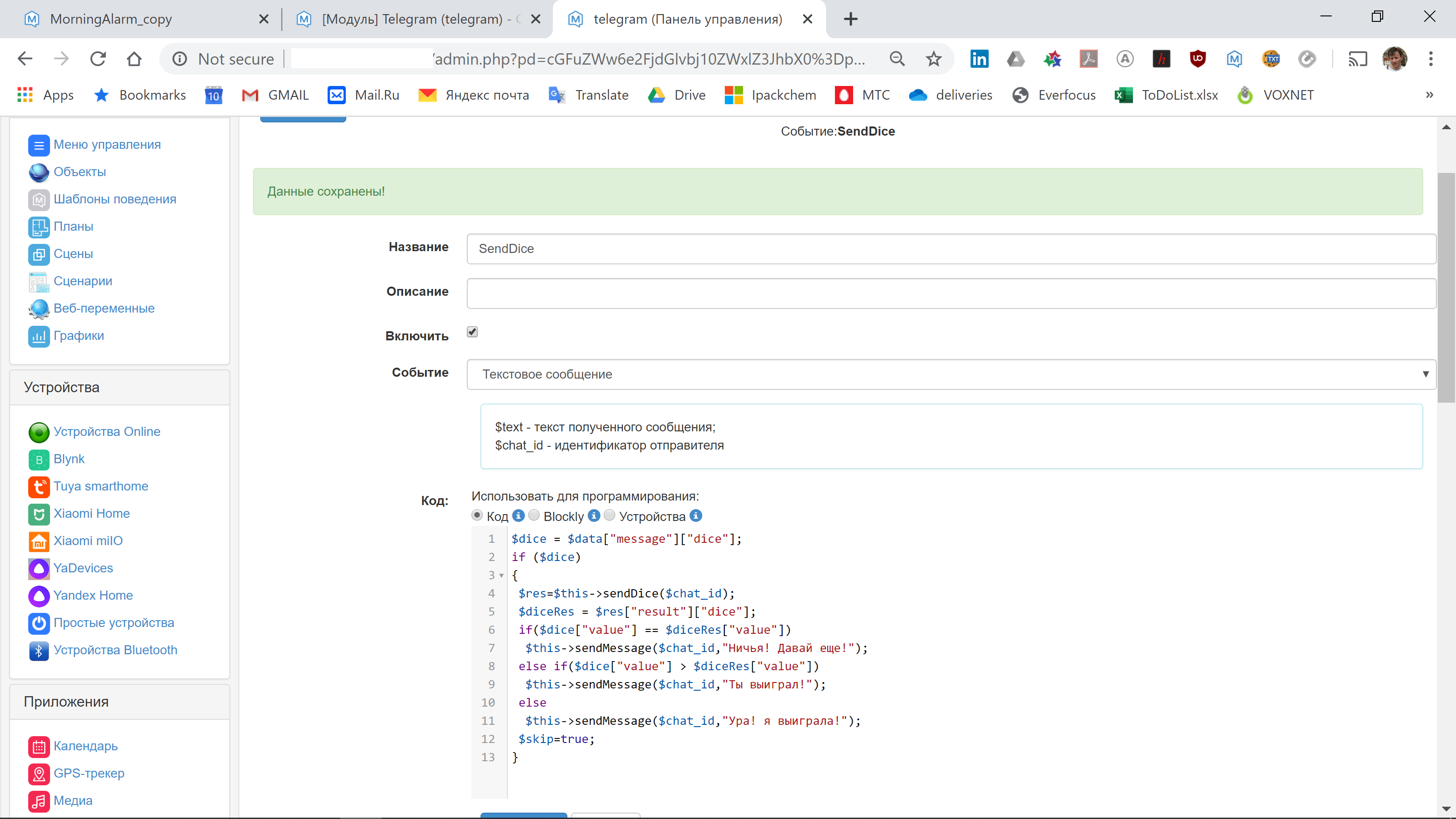Open the Веб-переменные link

point(104,308)
